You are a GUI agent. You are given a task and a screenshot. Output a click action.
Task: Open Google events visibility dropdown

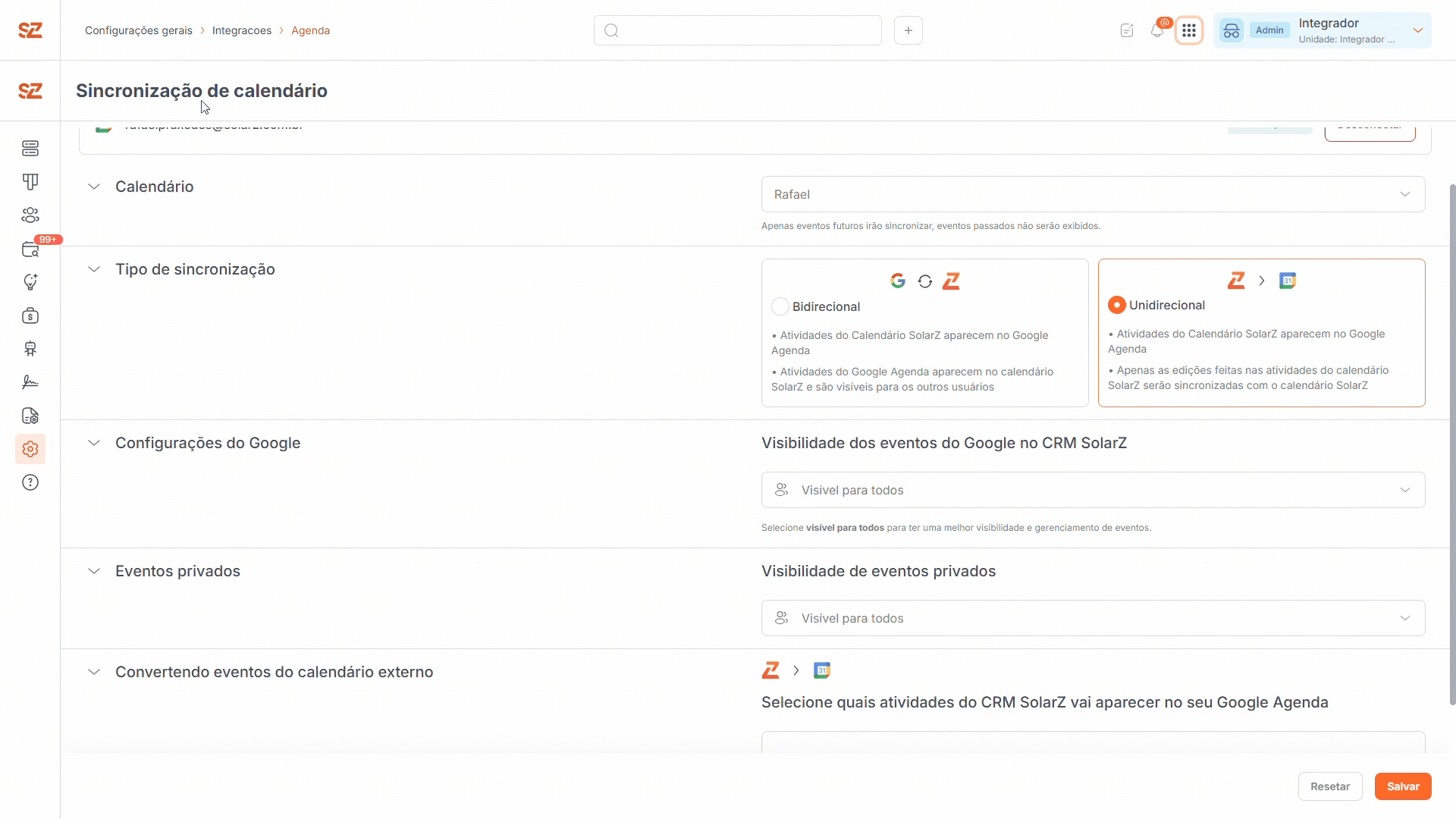tap(1094, 490)
